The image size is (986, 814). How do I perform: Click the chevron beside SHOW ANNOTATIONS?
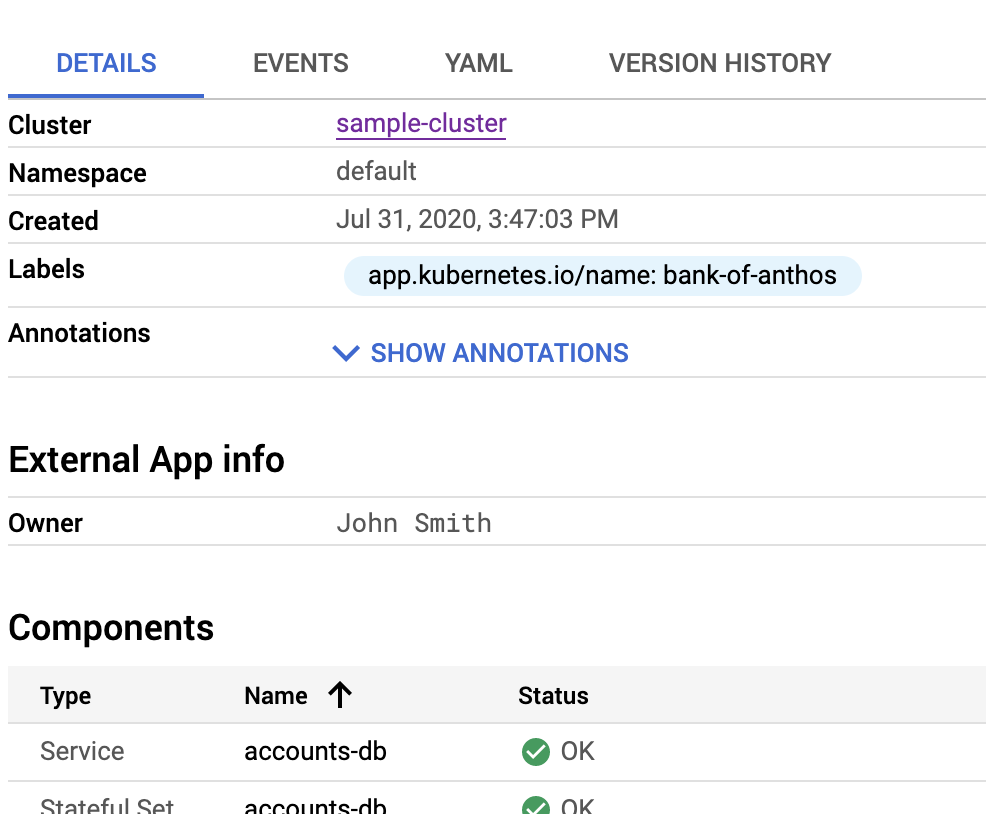point(346,353)
